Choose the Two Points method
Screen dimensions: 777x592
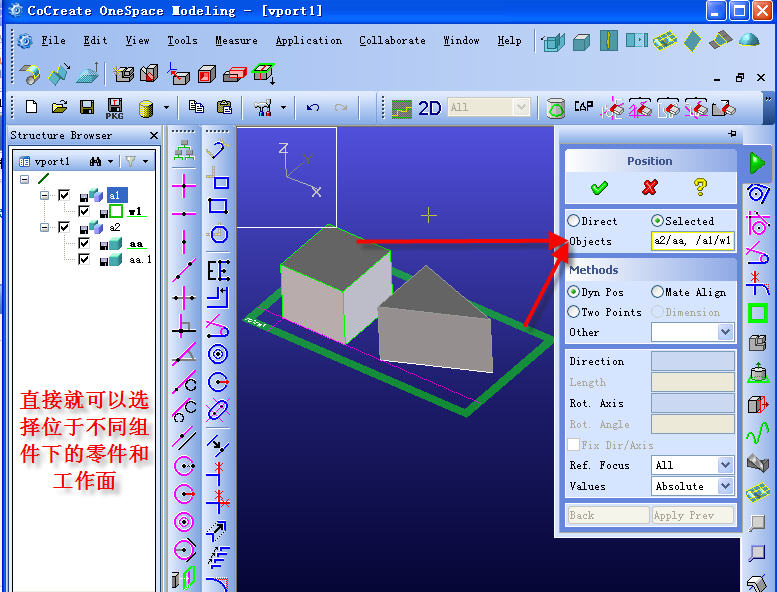(573, 312)
